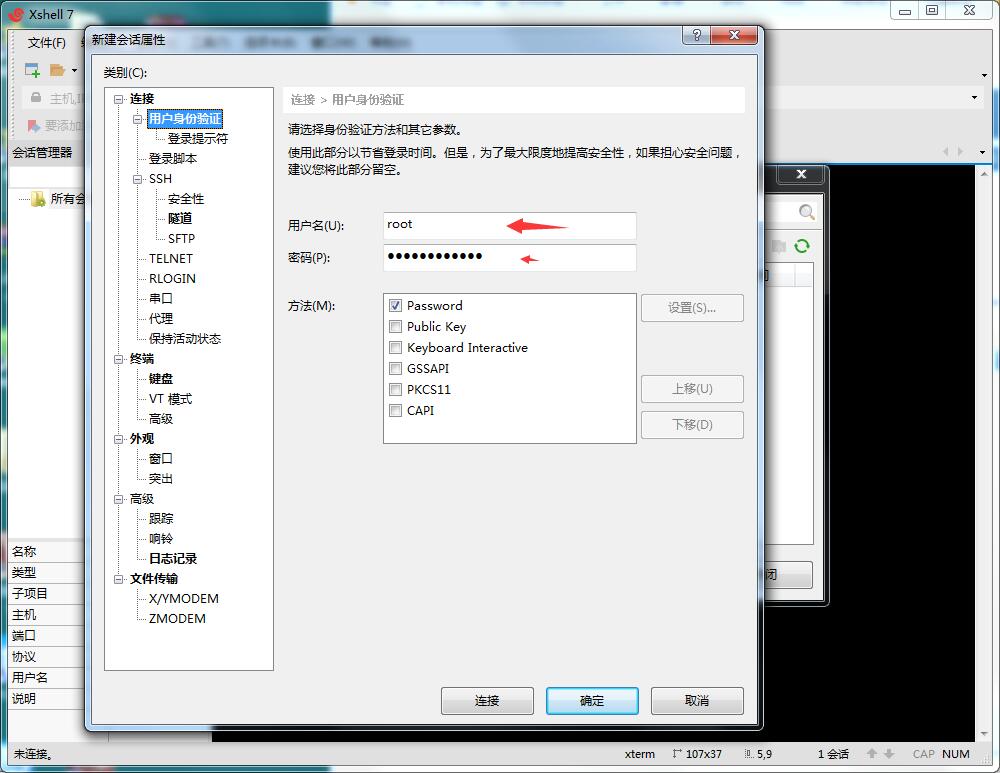Select VT 模式 in the tree

tap(170, 399)
